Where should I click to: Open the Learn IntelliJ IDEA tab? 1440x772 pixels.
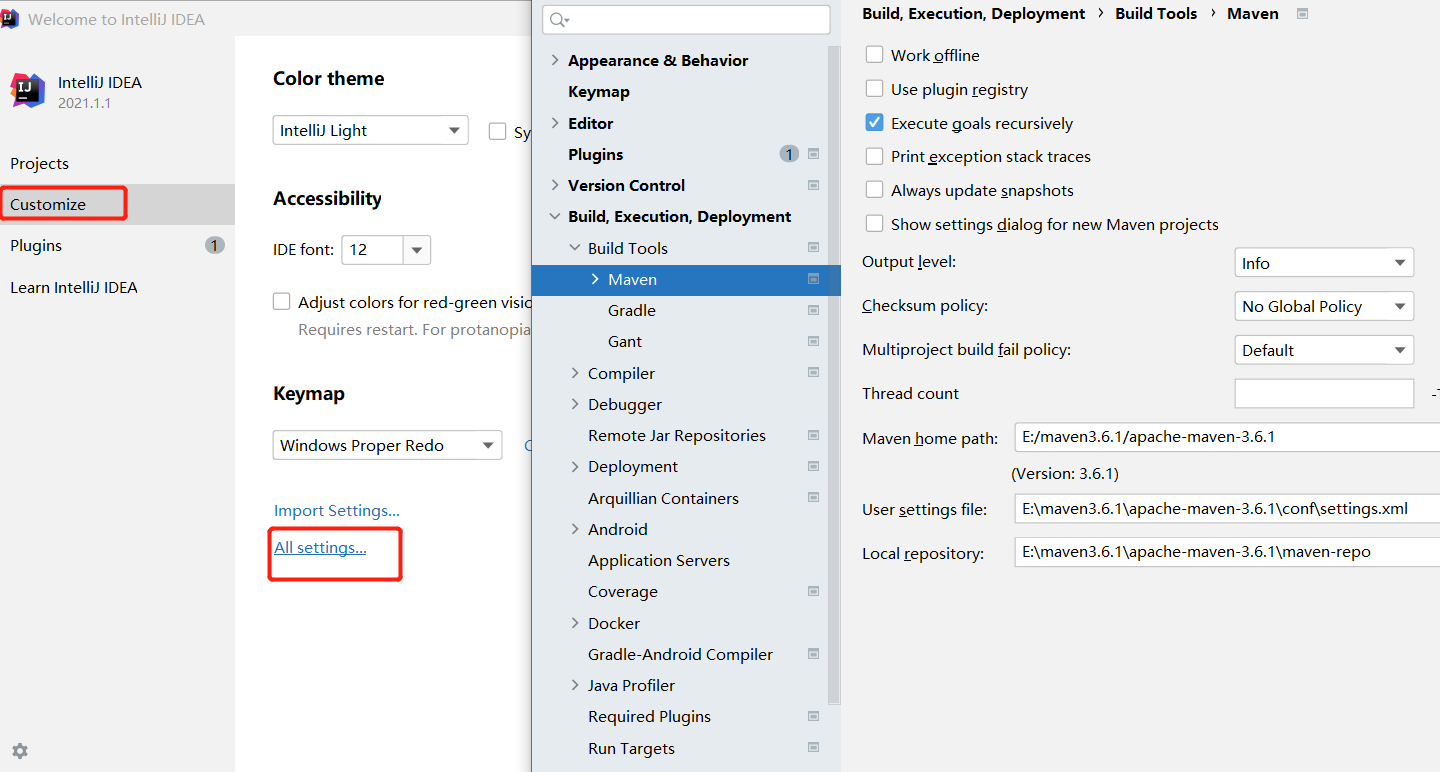tap(117, 287)
